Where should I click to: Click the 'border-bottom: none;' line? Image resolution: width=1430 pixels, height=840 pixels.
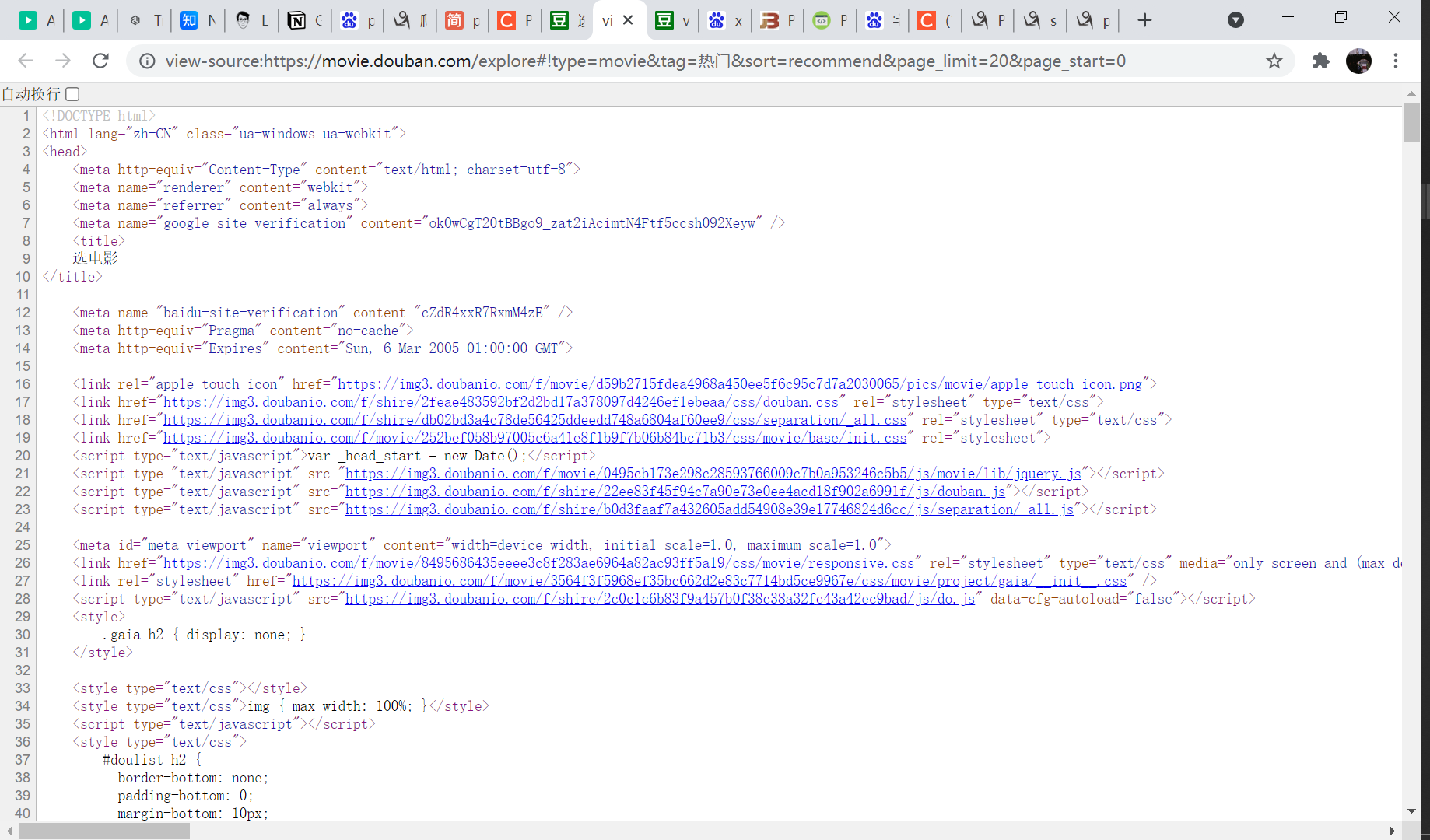click(x=194, y=778)
